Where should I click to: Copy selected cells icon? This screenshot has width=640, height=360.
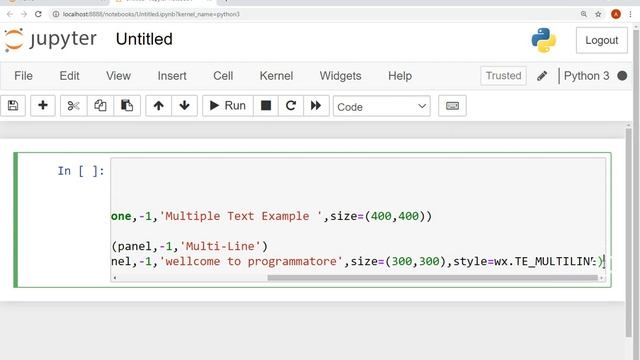coord(100,106)
